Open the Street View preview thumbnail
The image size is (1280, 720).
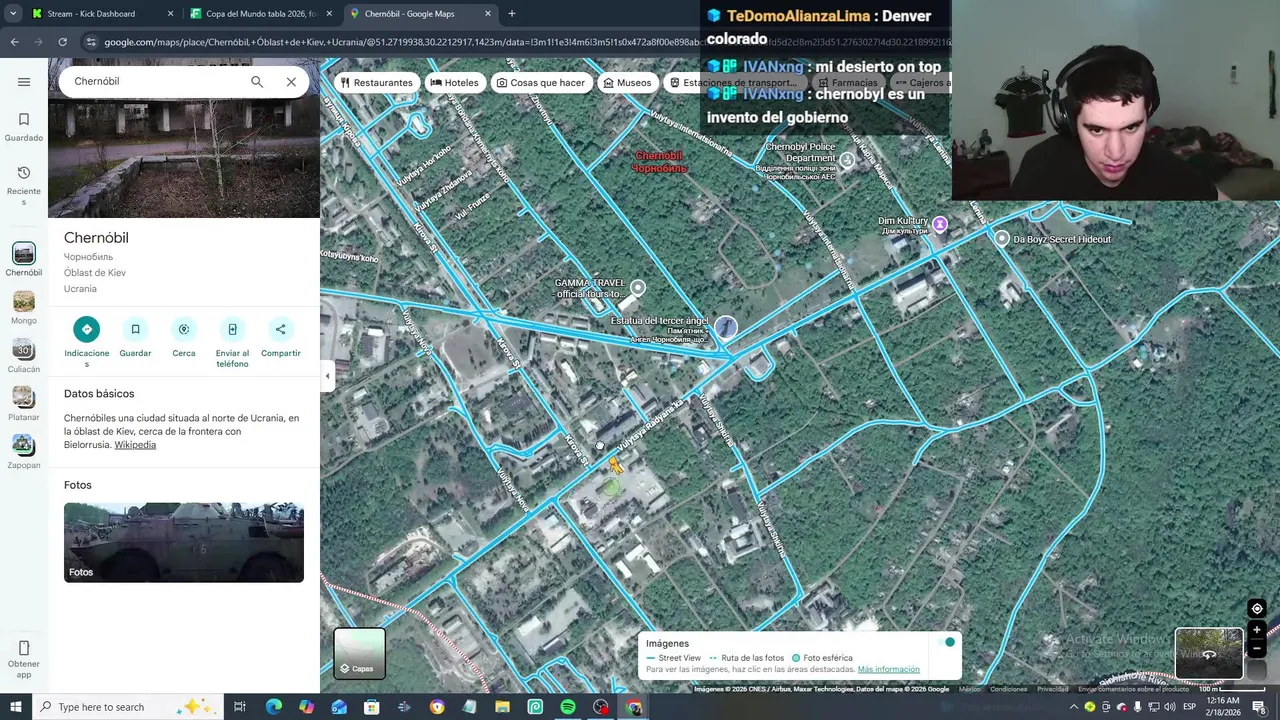tap(1209, 653)
